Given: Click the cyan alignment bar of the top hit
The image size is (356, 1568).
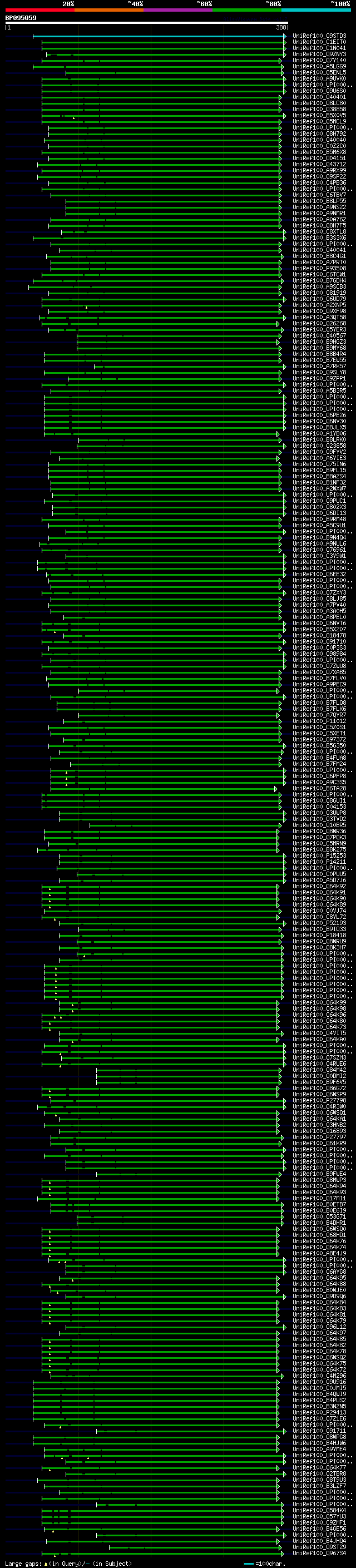Looking at the screenshot, I should click(x=160, y=36).
